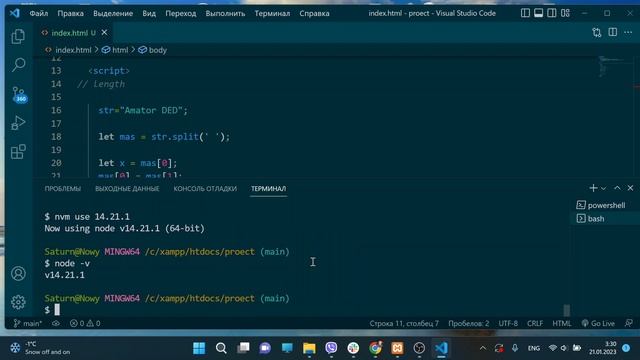Click the main* branch in status bar
The height and width of the screenshot is (360, 640).
click(27, 324)
